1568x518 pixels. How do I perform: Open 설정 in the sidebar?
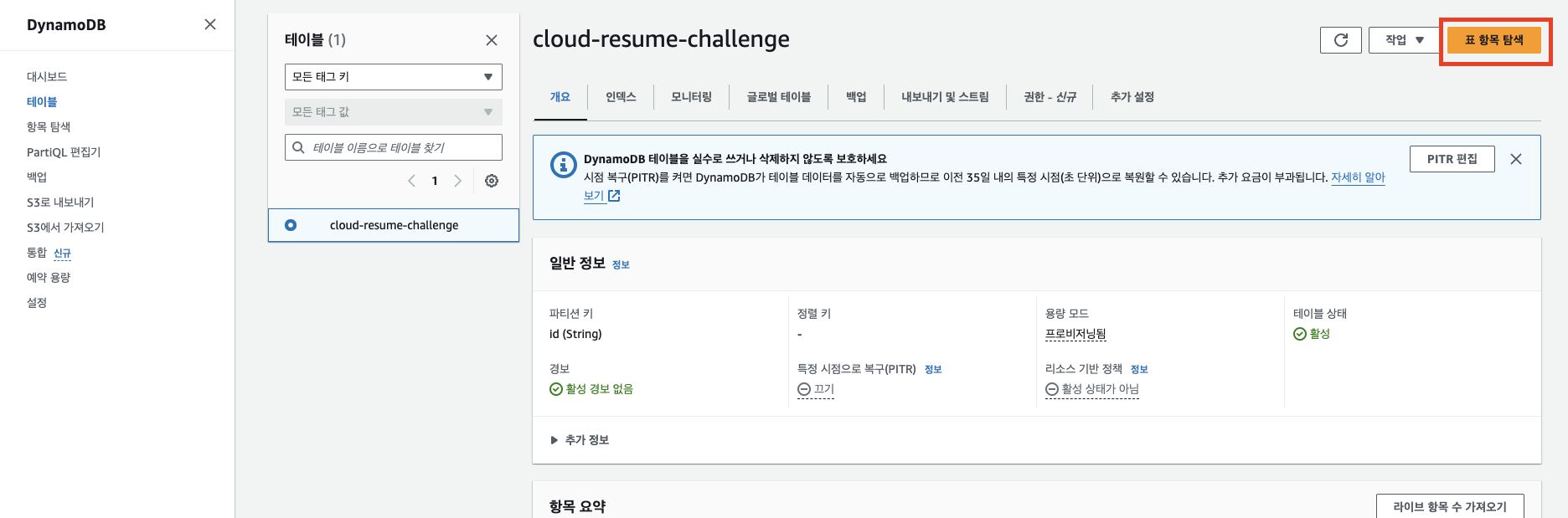[x=37, y=303]
